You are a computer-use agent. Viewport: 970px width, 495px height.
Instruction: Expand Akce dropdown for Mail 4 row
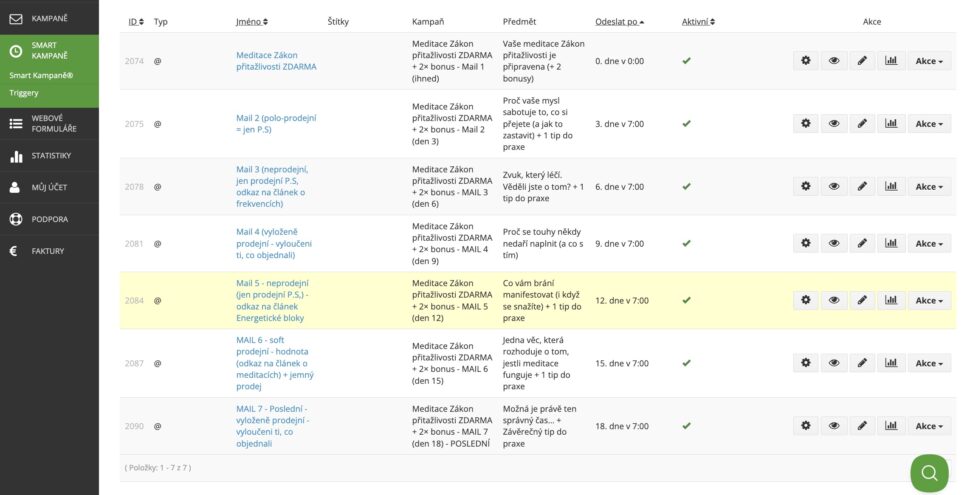pyautogui.click(x=929, y=243)
